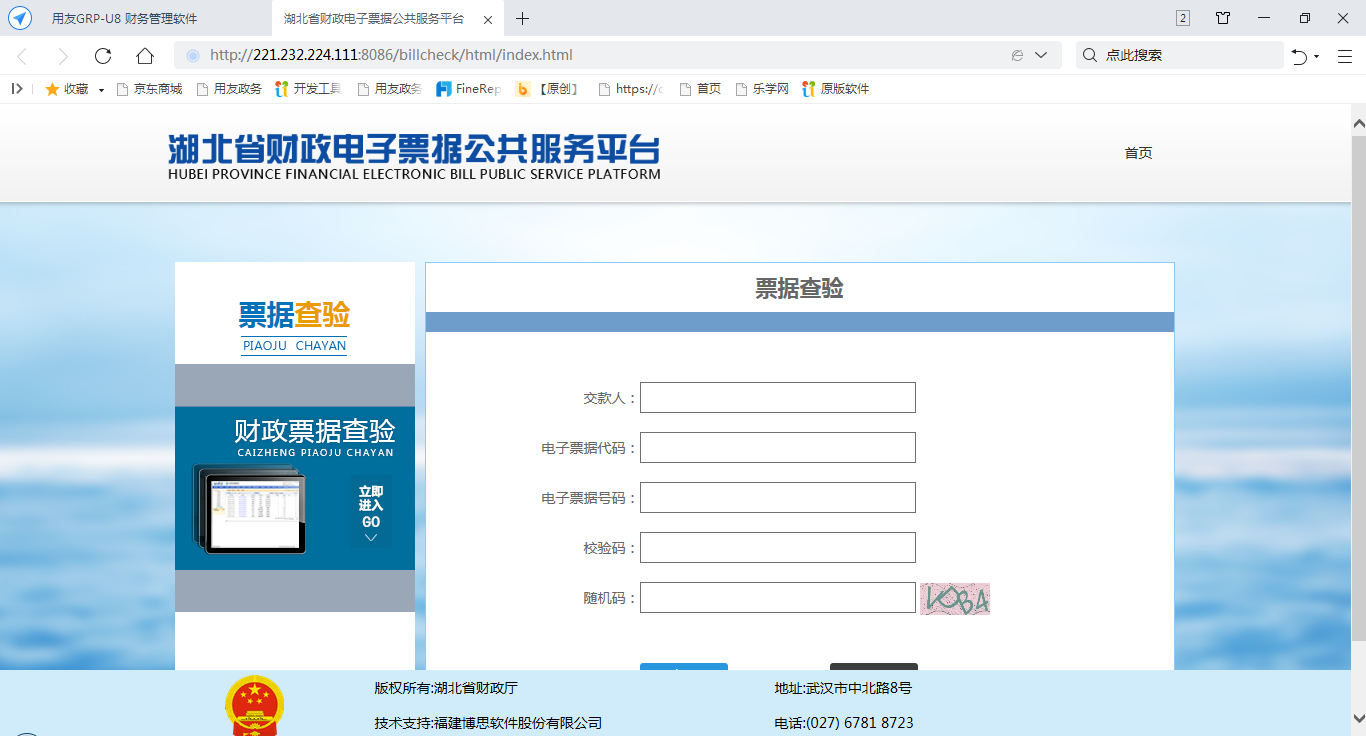Image resolution: width=1366 pixels, height=736 pixels.
Task: Reload the page with the refresh icon
Action: 103,56
